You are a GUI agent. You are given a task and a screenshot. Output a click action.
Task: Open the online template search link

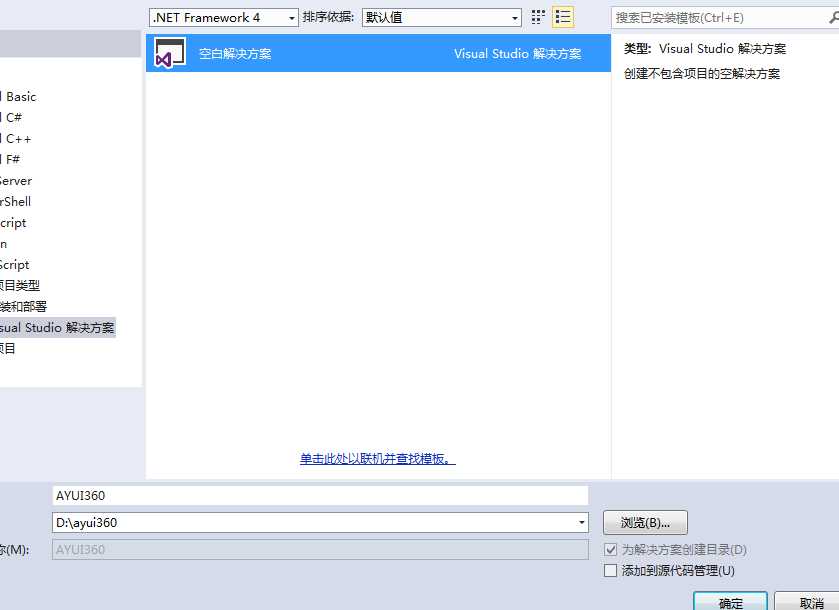(x=378, y=459)
